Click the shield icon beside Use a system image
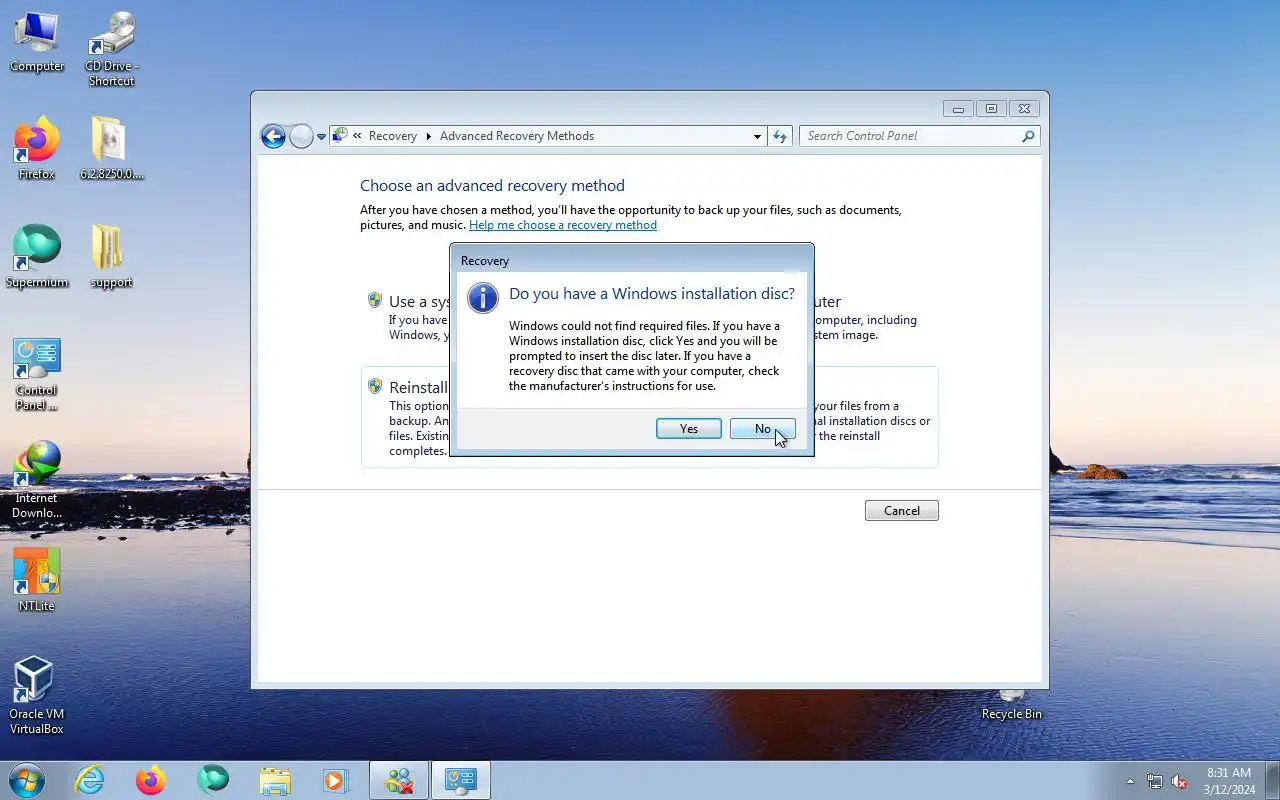Screen dimensions: 1280x800 375,300
